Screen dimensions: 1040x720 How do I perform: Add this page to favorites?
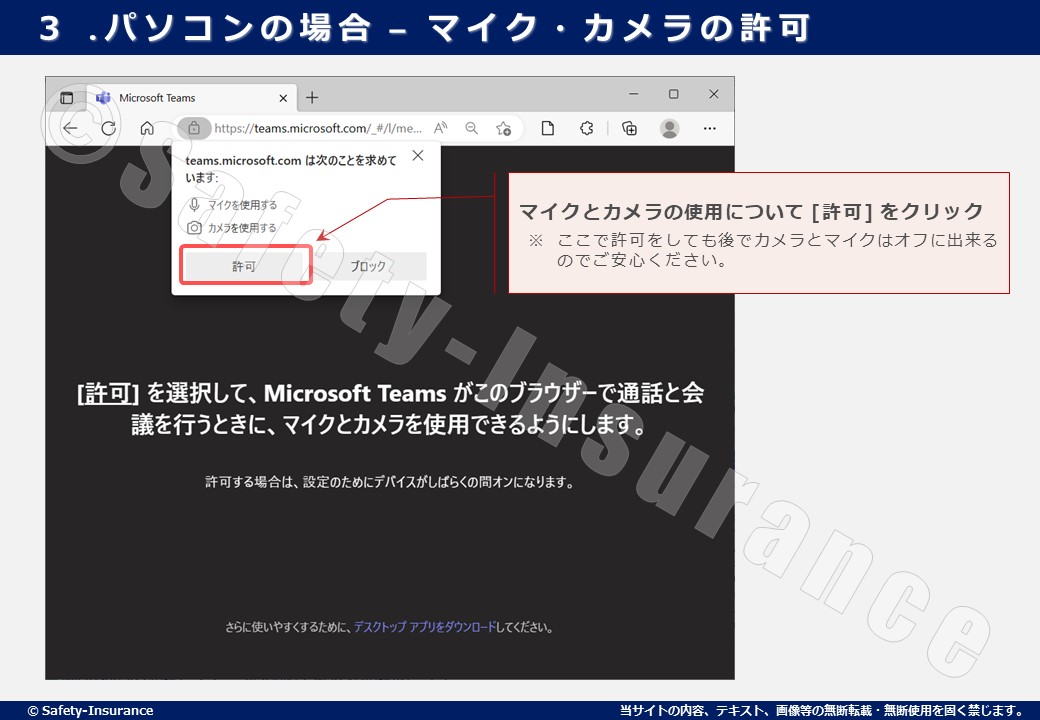click(504, 128)
